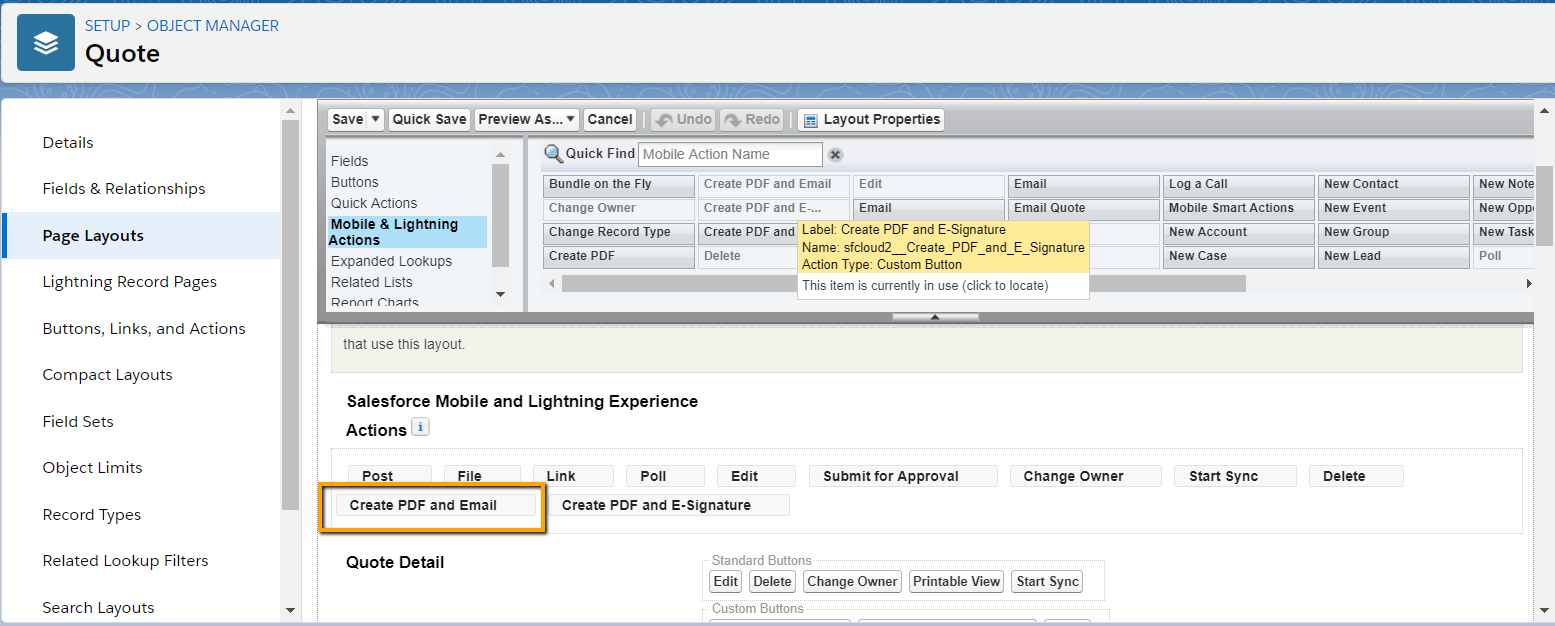Click the Setup breadcrumb link

click(107, 26)
